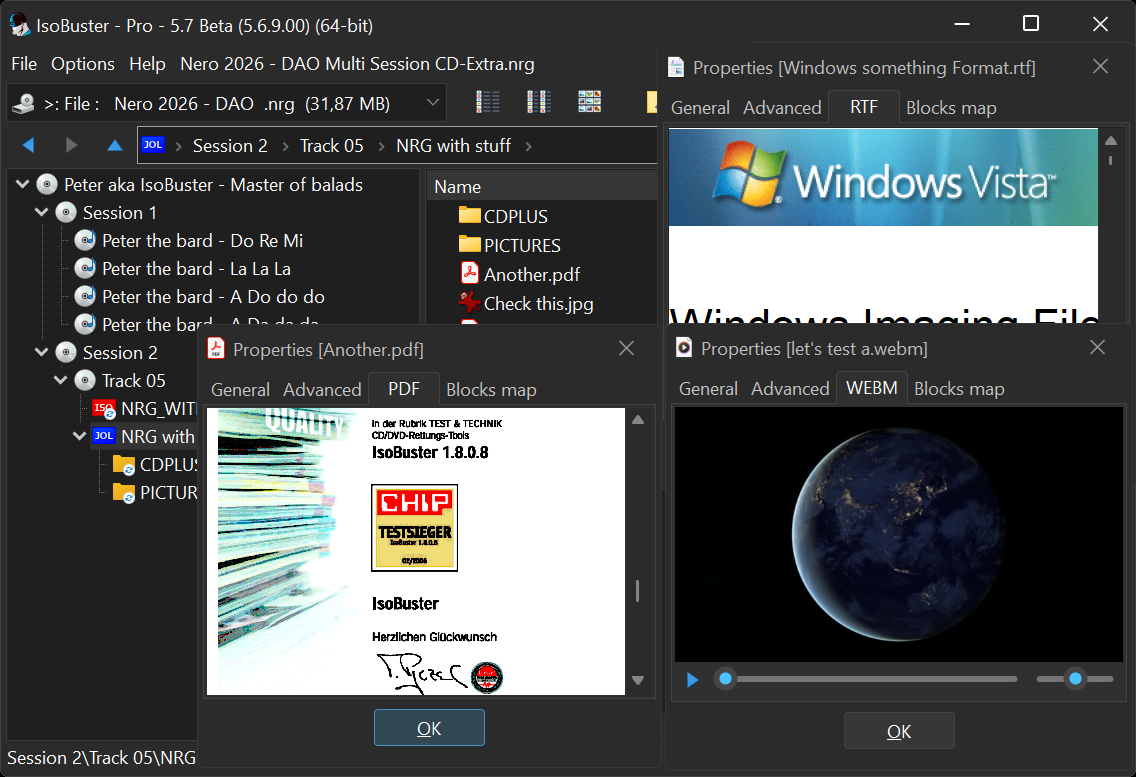Collapse the Session 2 tree node

click(42, 353)
